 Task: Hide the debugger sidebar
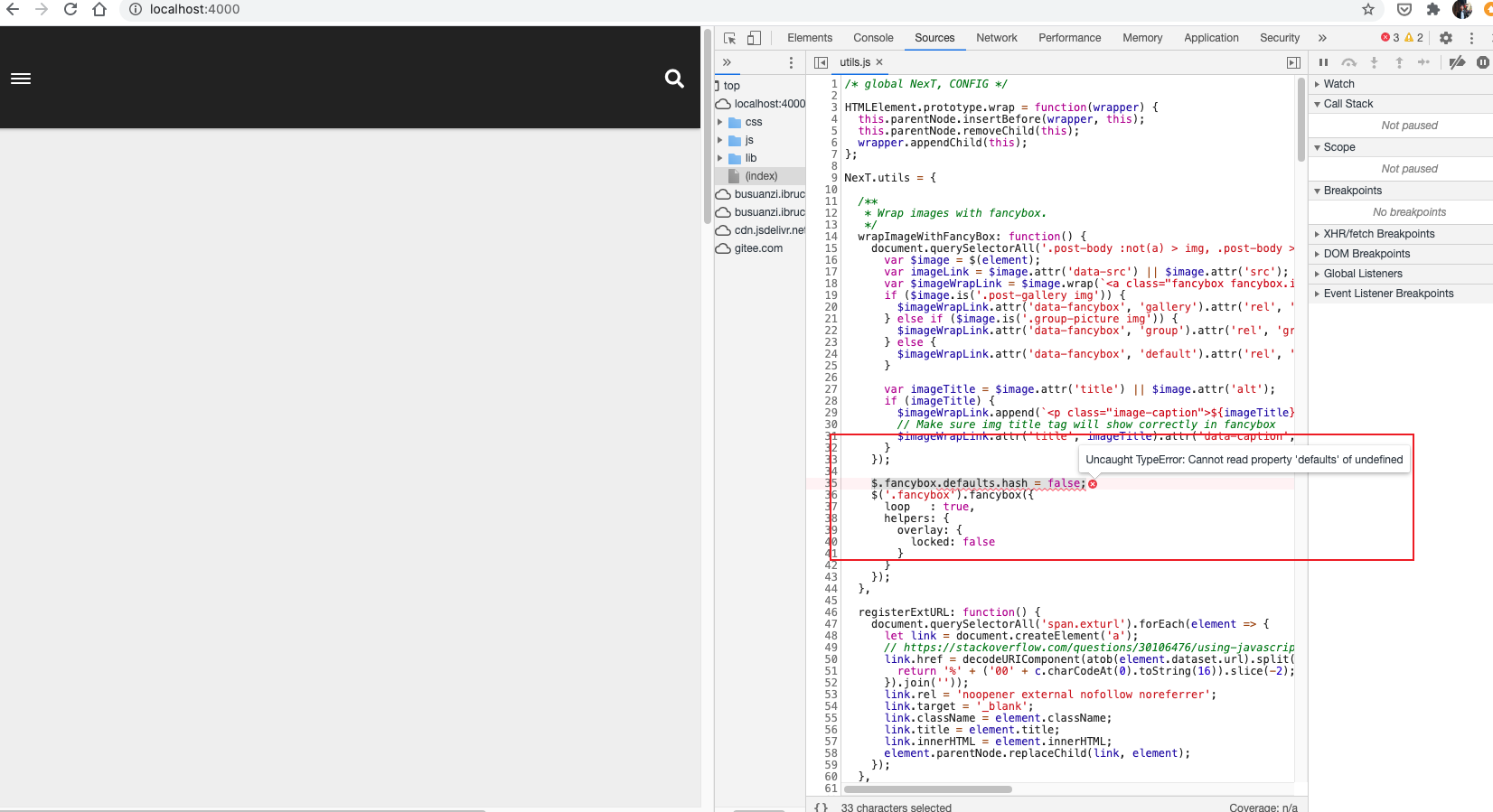[1293, 62]
